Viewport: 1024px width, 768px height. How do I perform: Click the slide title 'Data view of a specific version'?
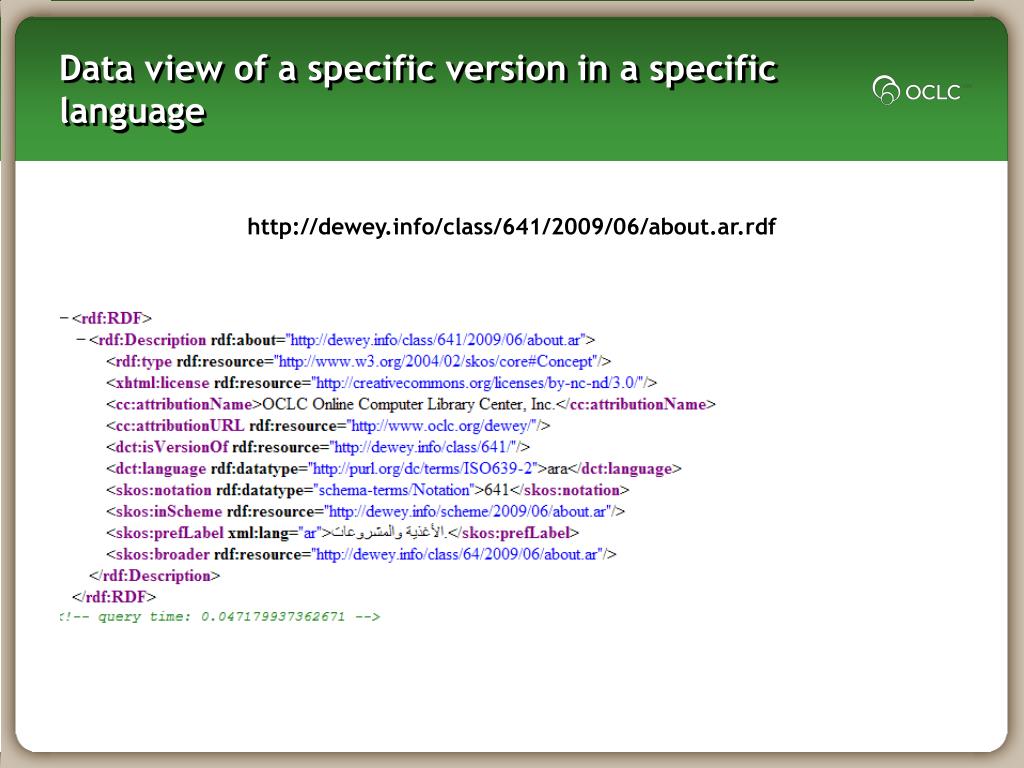(418, 89)
